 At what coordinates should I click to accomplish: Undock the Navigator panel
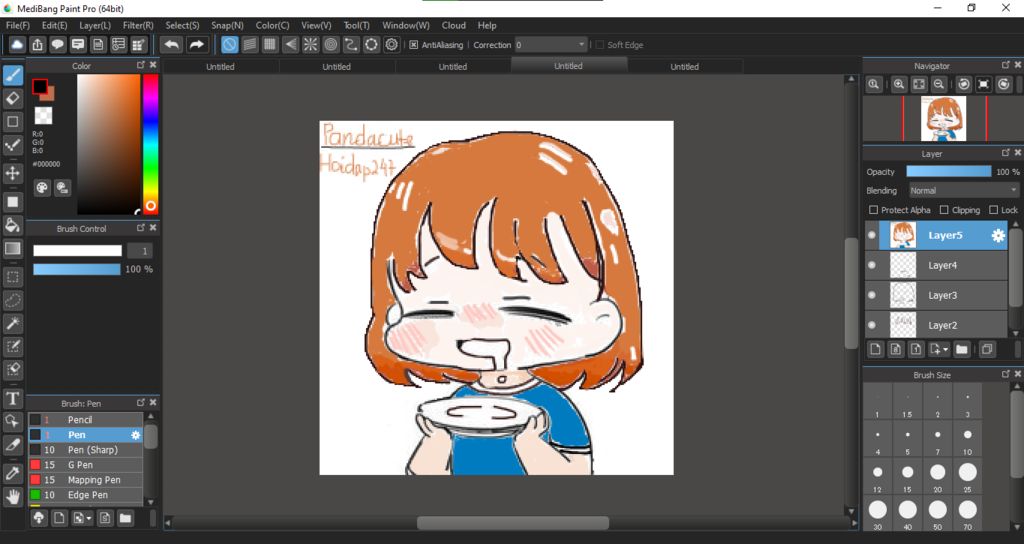(1006, 65)
